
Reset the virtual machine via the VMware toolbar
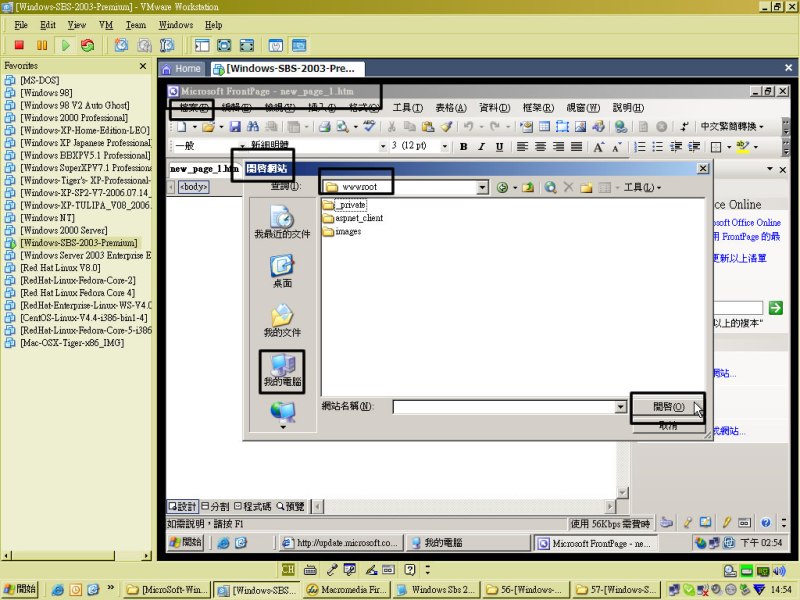coord(88,45)
